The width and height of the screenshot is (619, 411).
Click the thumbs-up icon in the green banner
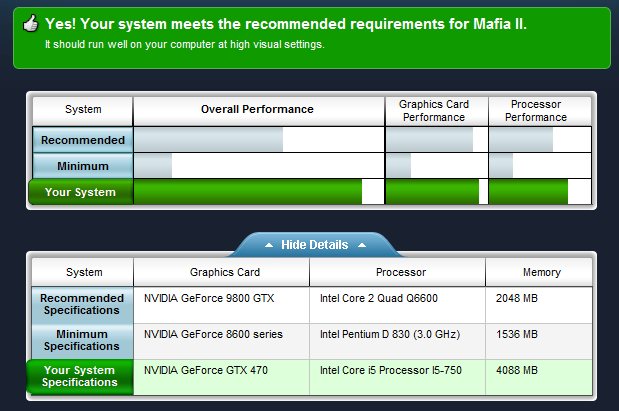[30, 23]
